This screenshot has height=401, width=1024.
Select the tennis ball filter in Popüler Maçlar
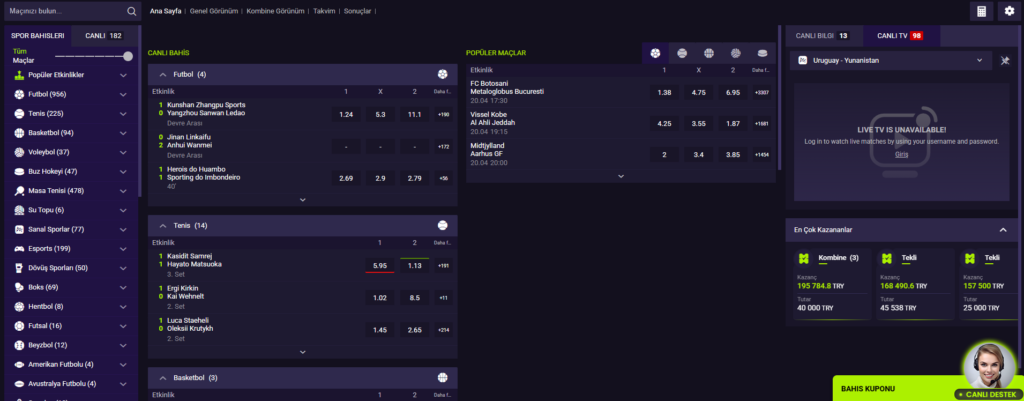(x=682, y=53)
